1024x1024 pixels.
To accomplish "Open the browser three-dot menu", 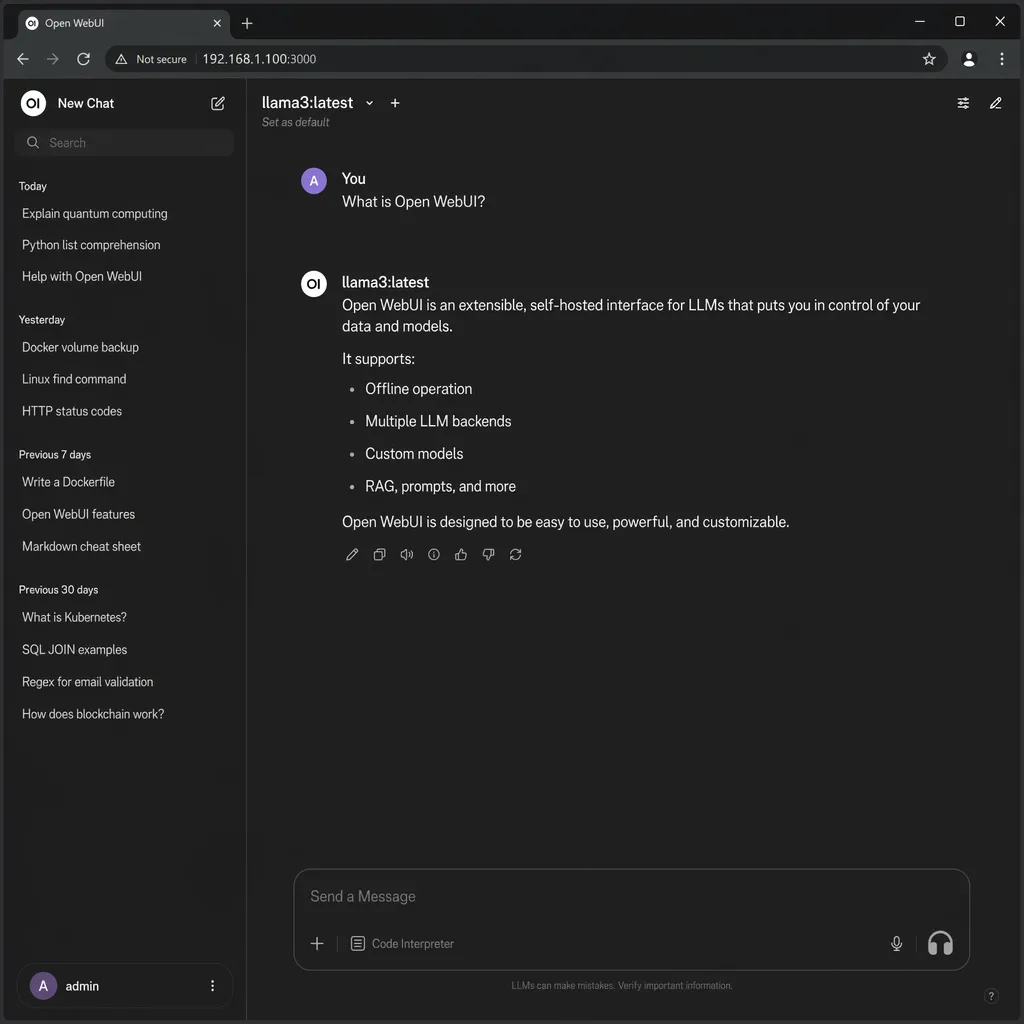I will 1001,59.
